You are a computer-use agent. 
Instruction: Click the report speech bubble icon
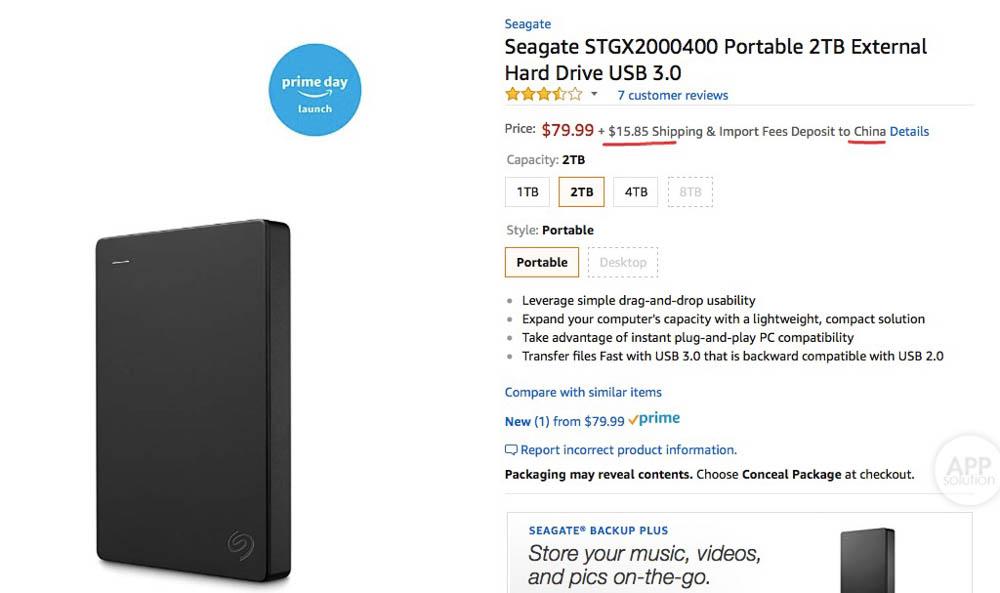click(x=511, y=450)
